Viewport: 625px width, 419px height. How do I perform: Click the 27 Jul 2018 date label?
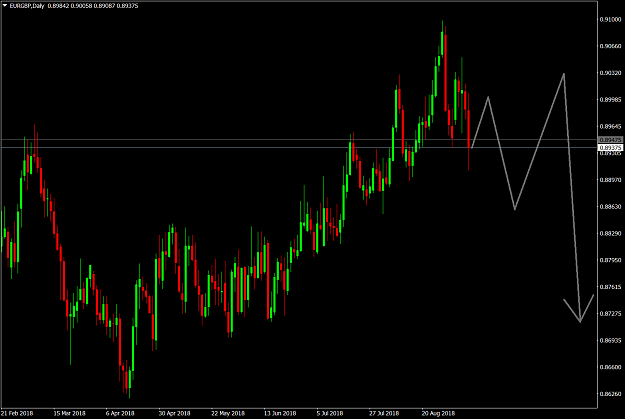click(x=384, y=413)
